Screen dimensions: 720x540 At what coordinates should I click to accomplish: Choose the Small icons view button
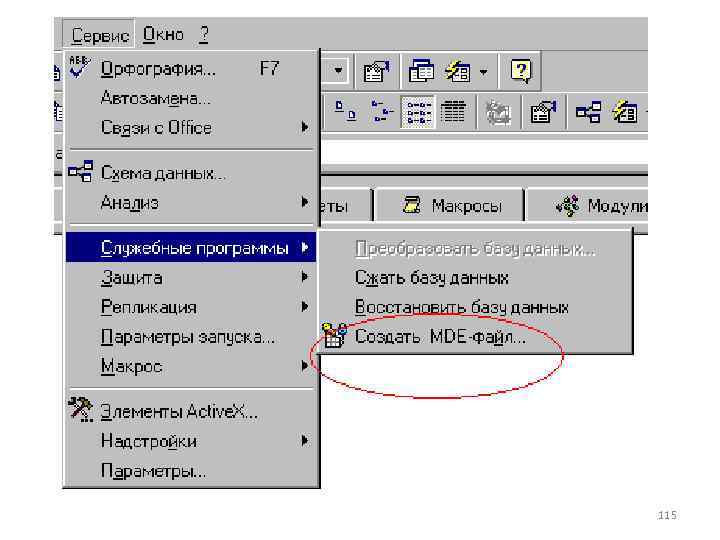coord(382,112)
